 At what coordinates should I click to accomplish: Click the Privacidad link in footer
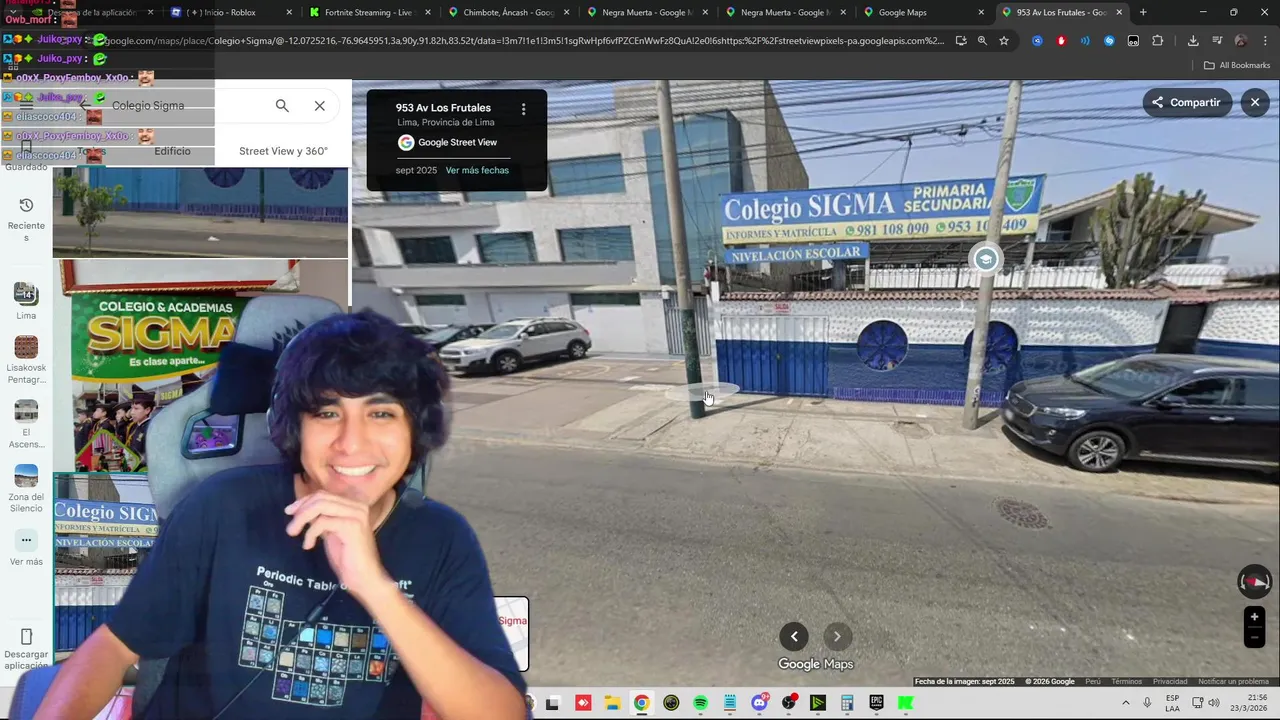[x=1170, y=682]
